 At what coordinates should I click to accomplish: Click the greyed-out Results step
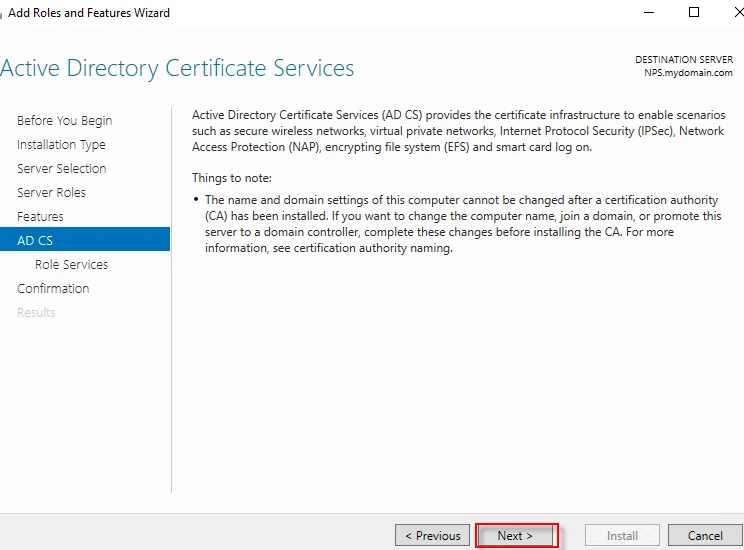click(36, 313)
